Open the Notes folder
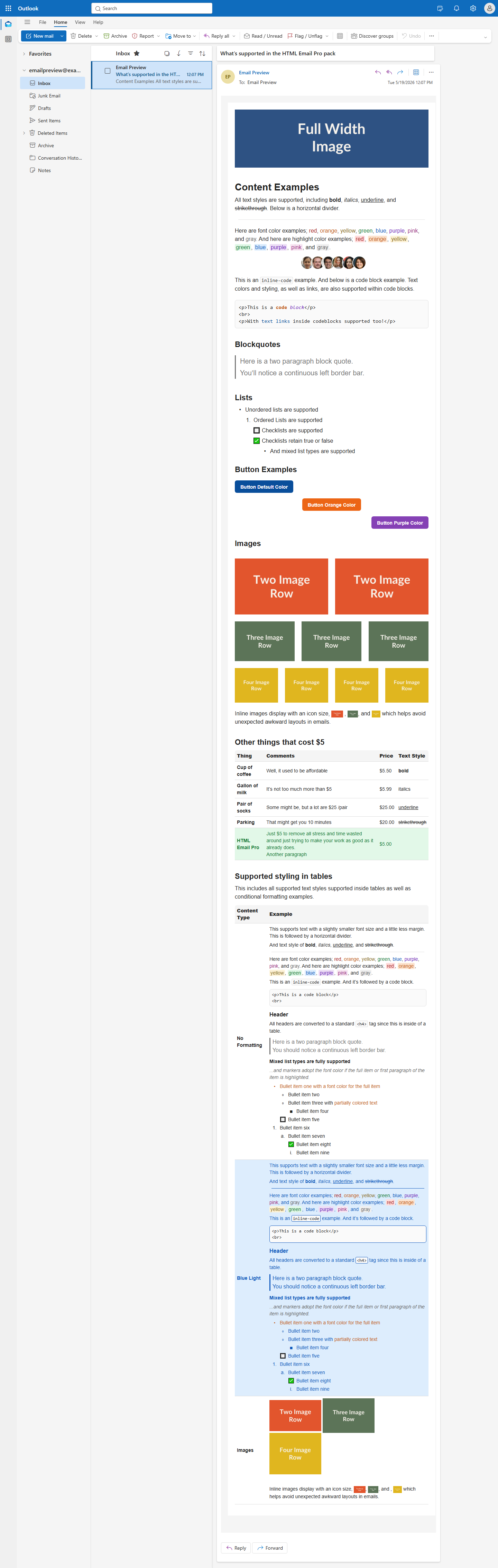The height and width of the screenshot is (1568, 498). 53,170
